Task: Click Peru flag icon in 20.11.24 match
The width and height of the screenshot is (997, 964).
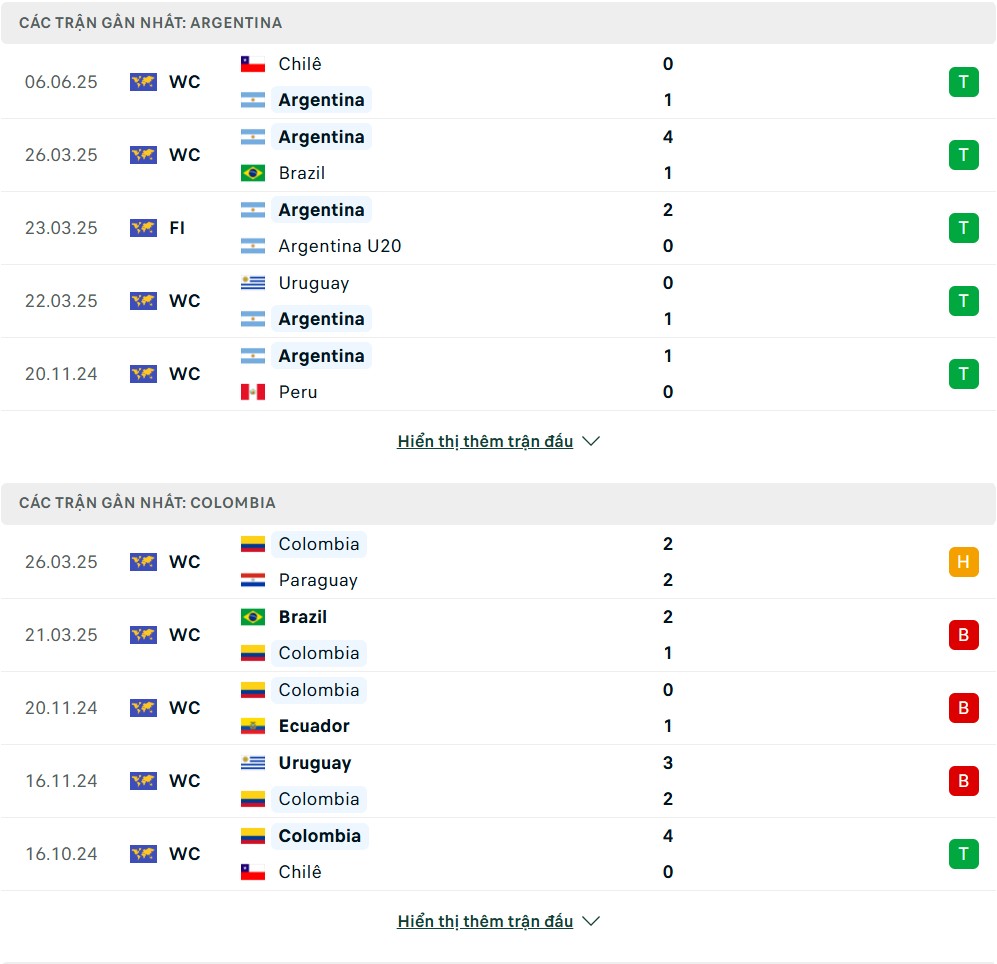Action: pyautogui.click(x=252, y=392)
